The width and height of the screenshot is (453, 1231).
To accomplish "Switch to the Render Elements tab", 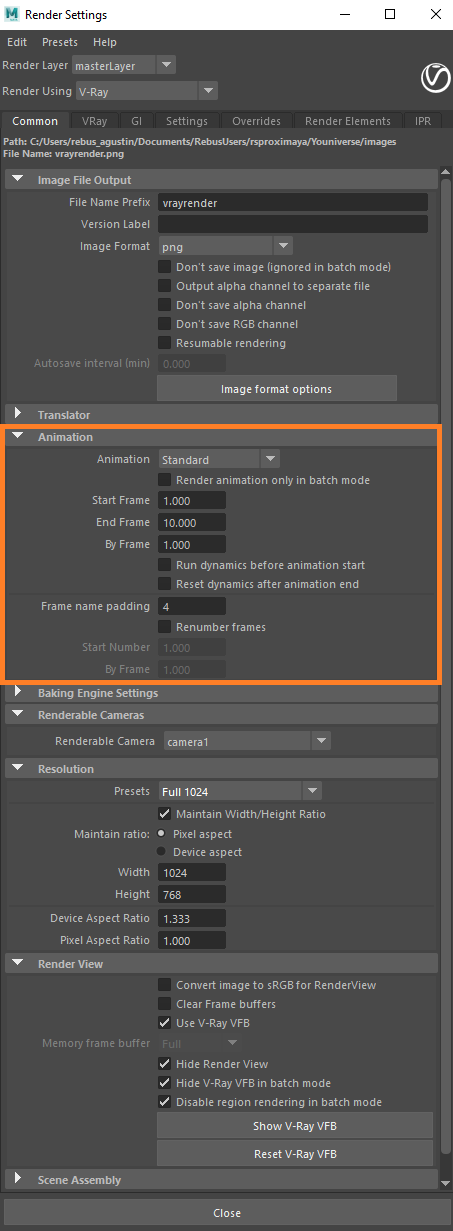I will (348, 121).
